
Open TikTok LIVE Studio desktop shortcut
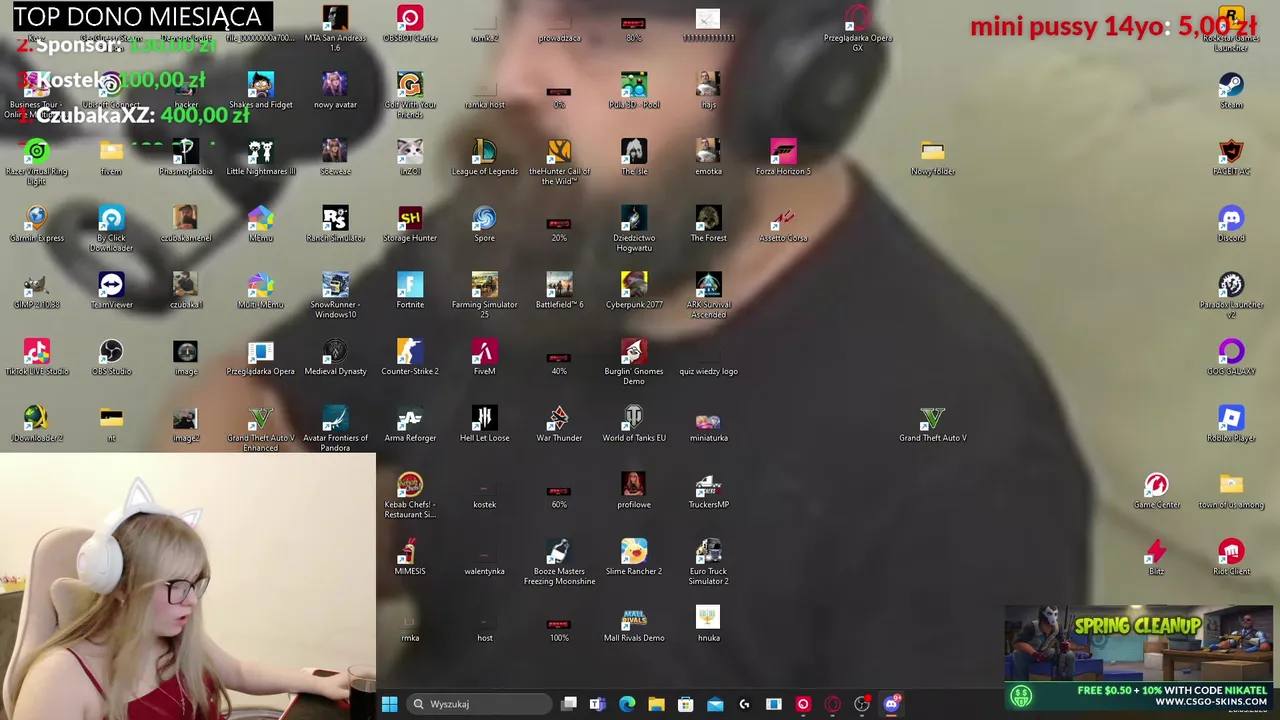(36, 352)
